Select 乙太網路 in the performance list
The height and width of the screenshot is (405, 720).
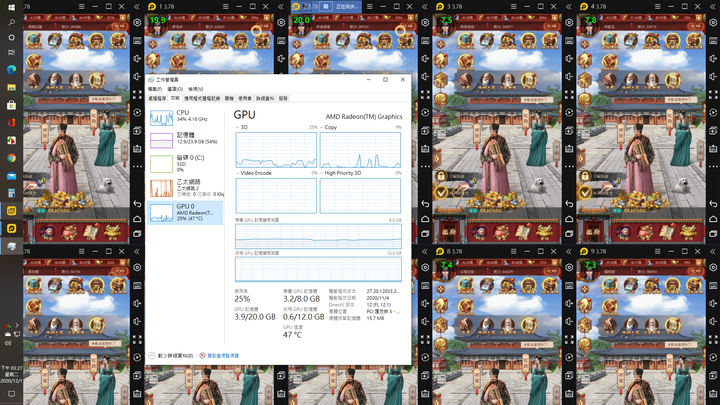click(x=185, y=187)
